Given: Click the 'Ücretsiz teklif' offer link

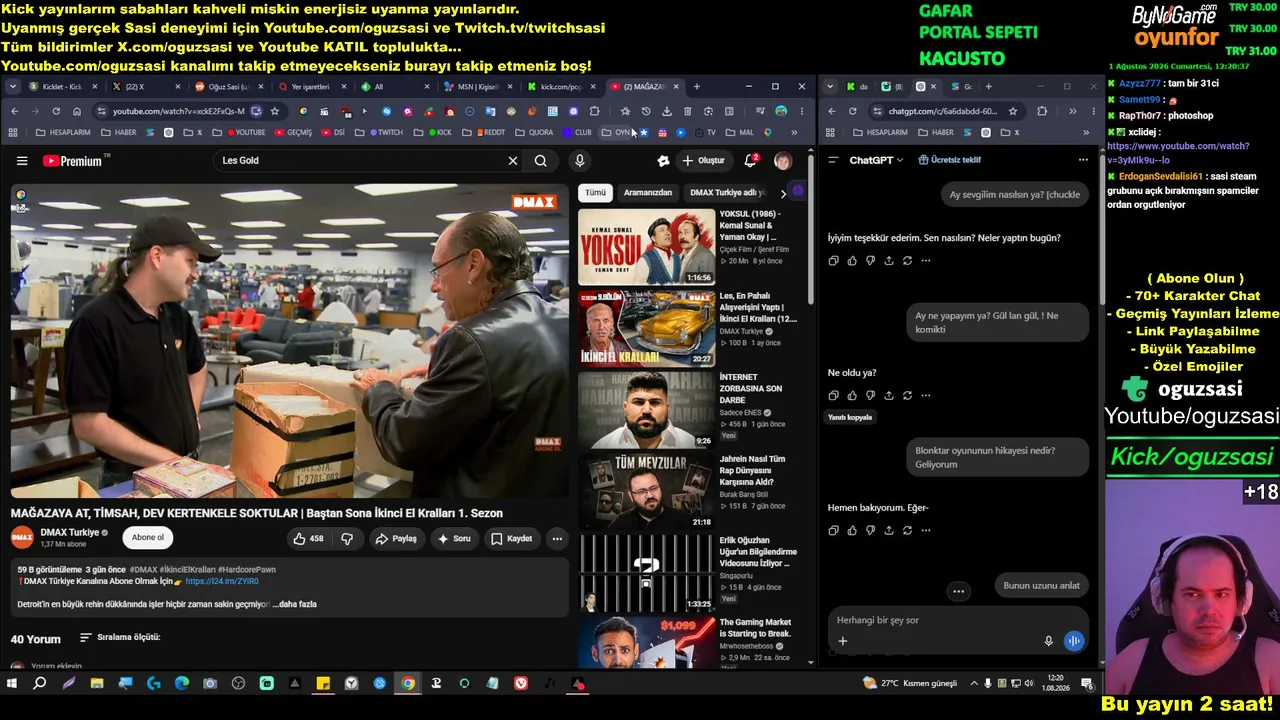Looking at the screenshot, I should click(x=950, y=160).
